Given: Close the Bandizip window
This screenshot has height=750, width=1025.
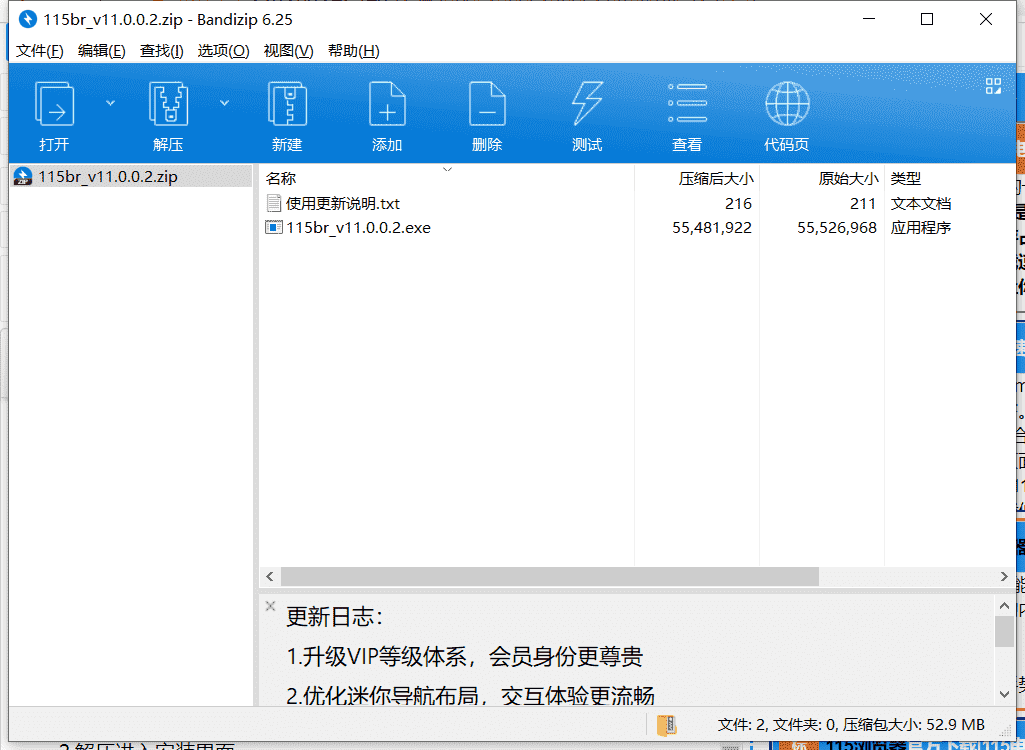Looking at the screenshot, I should [986, 19].
